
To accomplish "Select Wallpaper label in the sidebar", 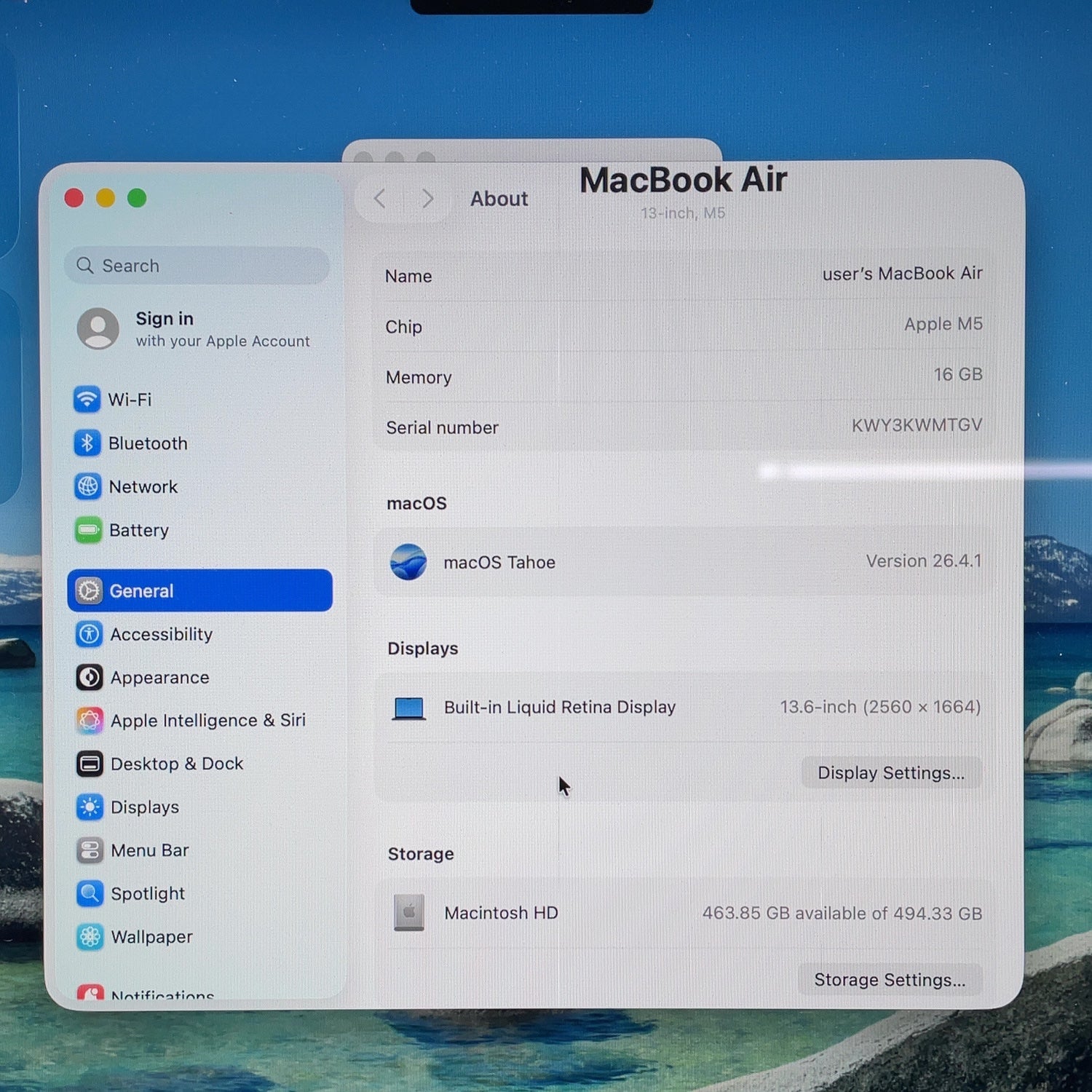I will pyautogui.click(x=152, y=937).
